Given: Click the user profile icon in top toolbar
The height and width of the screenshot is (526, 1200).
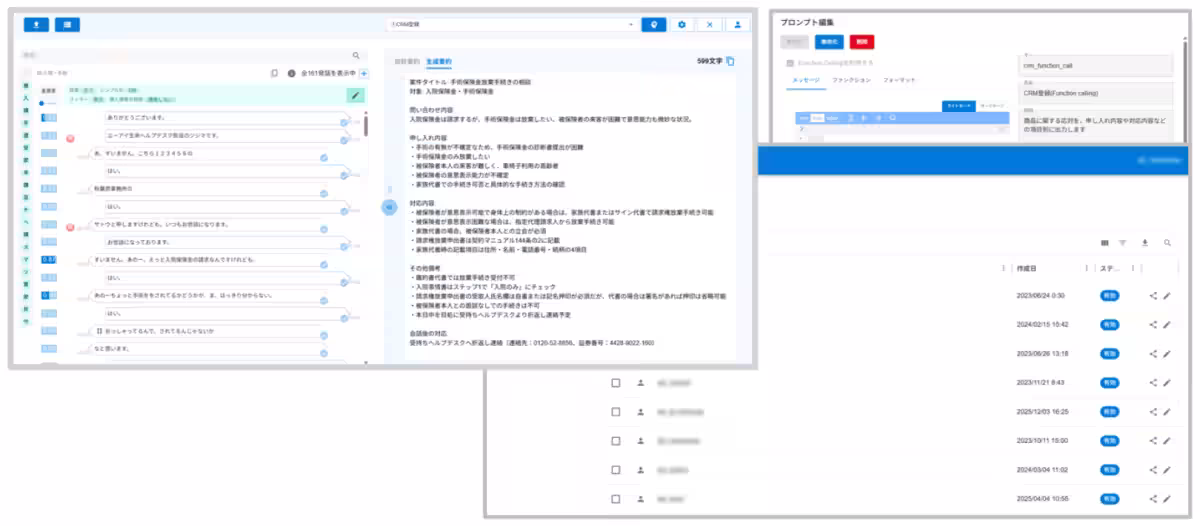Looking at the screenshot, I should point(738,24).
